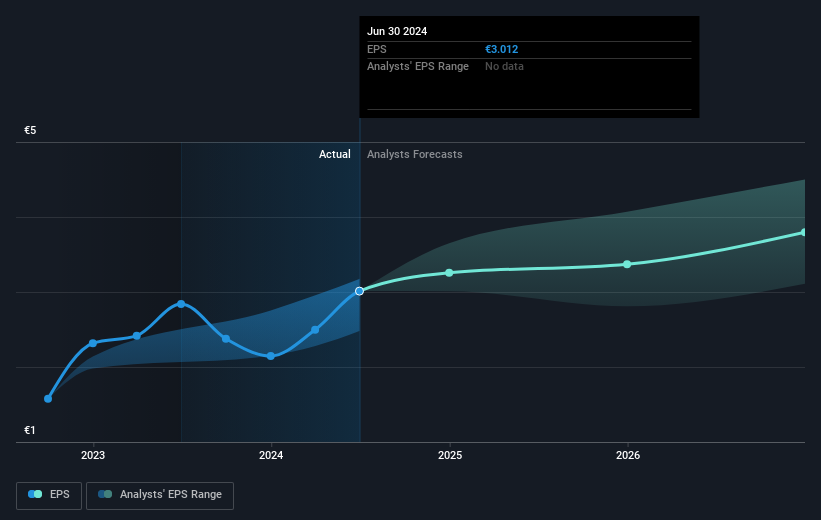Toggle the EPS legend button
Viewport: 821px width, 520px height.
pos(49,495)
